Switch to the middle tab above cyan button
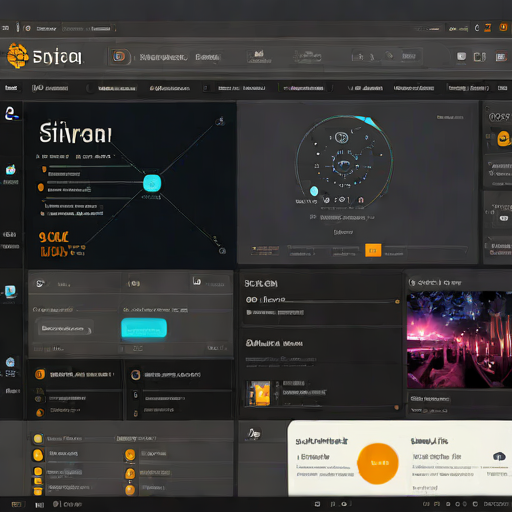 click(x=134, y=283)
